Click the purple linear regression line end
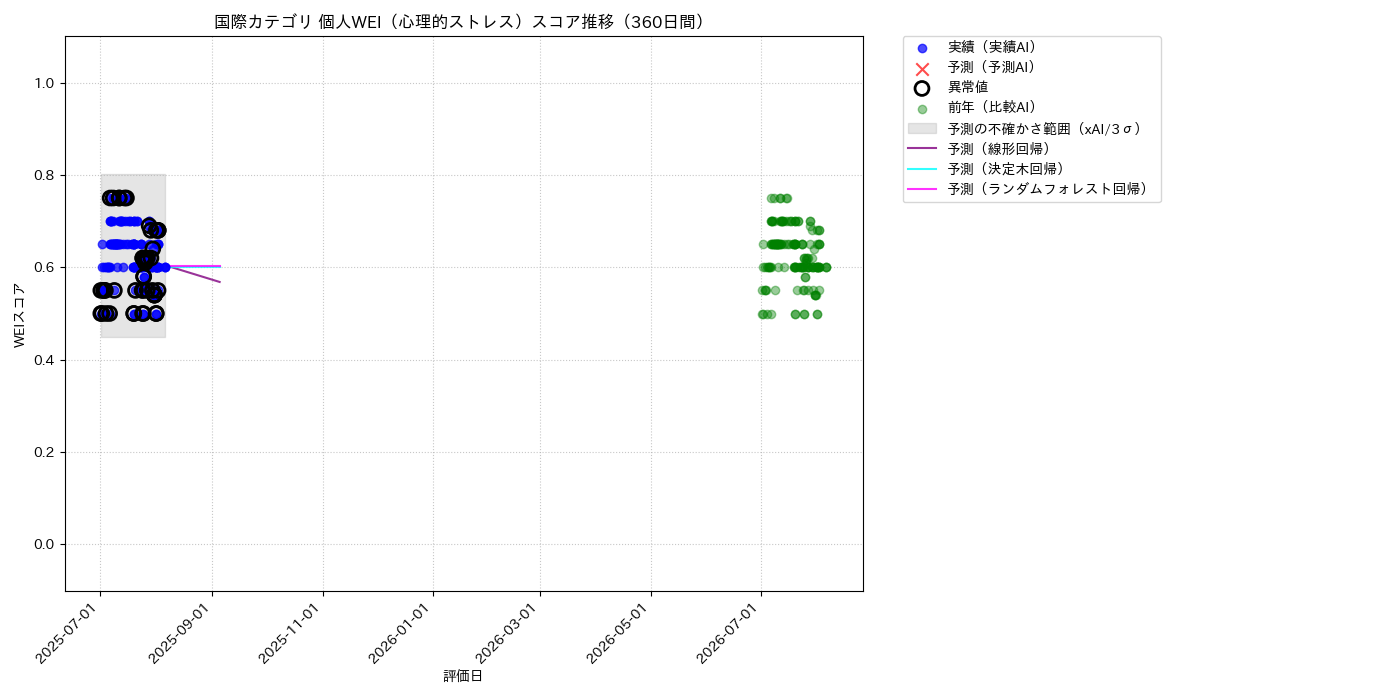This screenshot has width=1400, height=700. pyautogui.click(x=219, y=281)
